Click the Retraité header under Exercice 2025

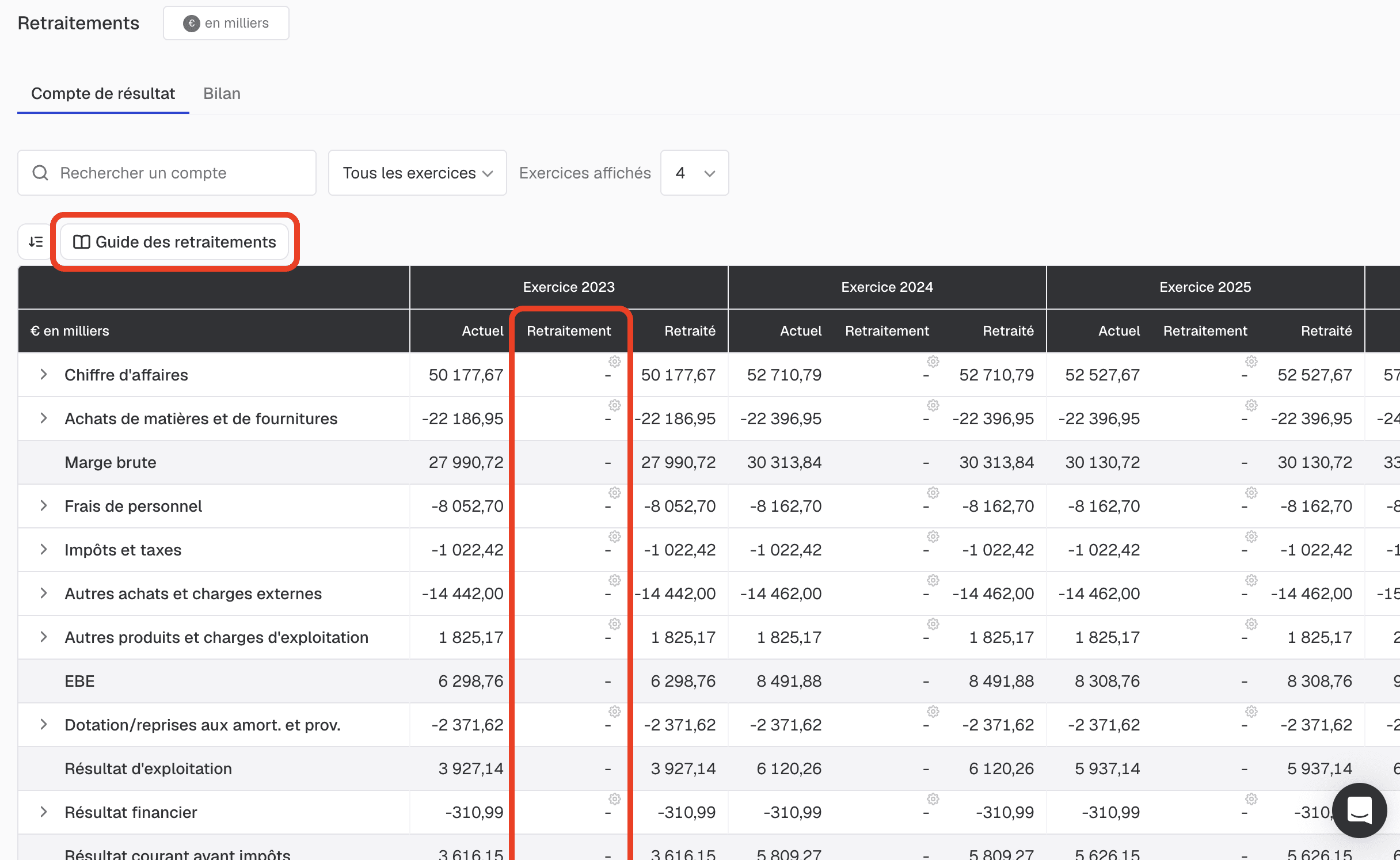tap(1326, 330)
